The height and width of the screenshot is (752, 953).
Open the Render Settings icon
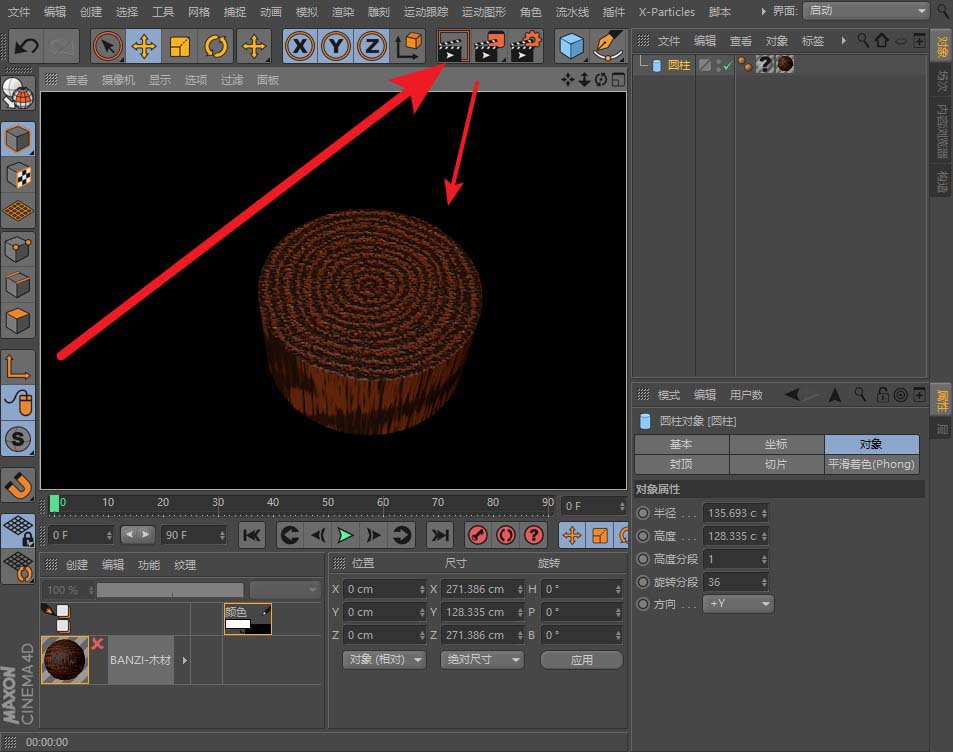525,47
